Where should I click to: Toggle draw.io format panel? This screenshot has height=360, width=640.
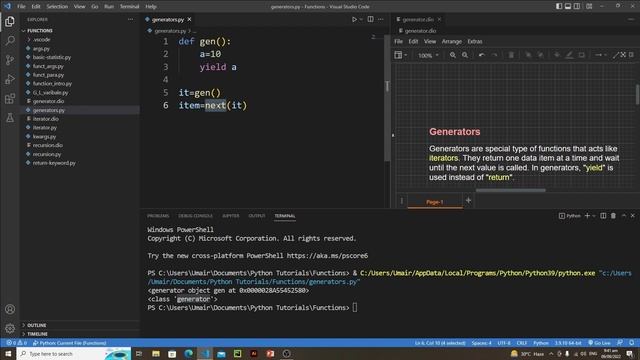pyautogui.click(x=631, y=55)
